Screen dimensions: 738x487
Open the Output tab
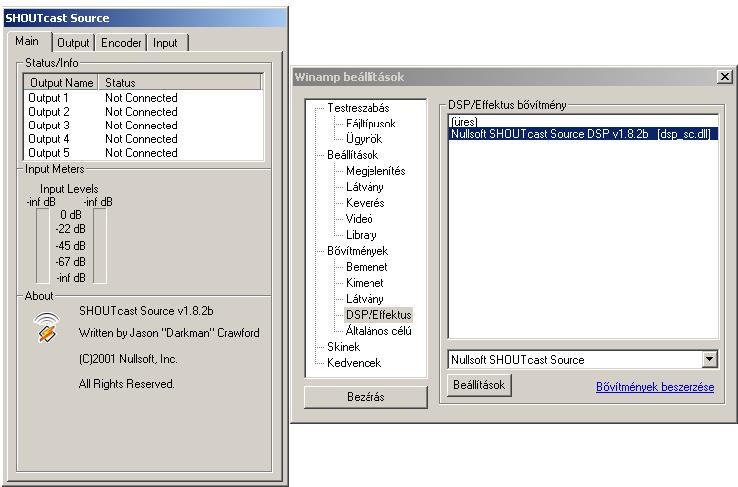tap(73, 43)
